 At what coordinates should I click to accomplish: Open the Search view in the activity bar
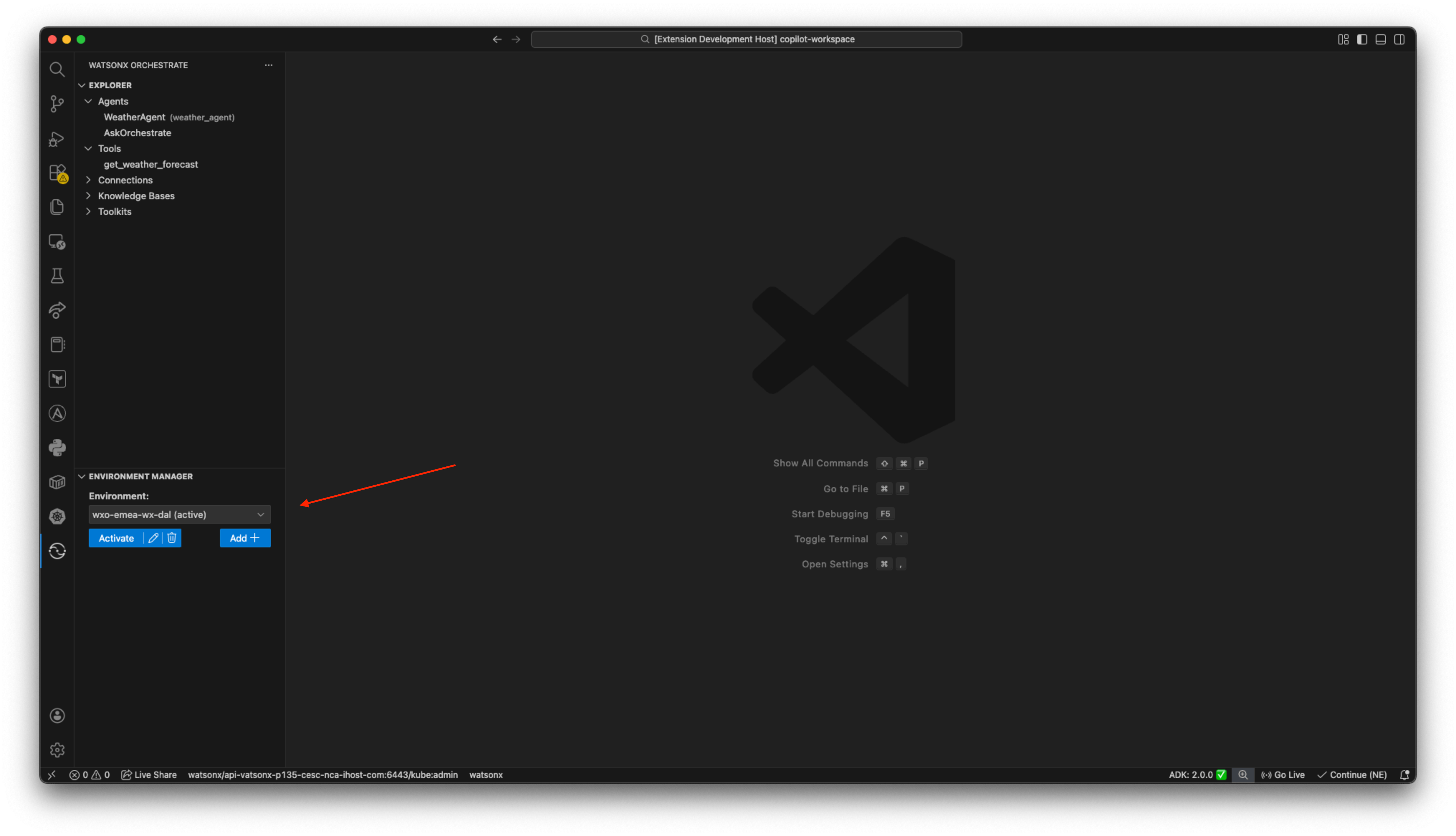(x=57, y=69)
